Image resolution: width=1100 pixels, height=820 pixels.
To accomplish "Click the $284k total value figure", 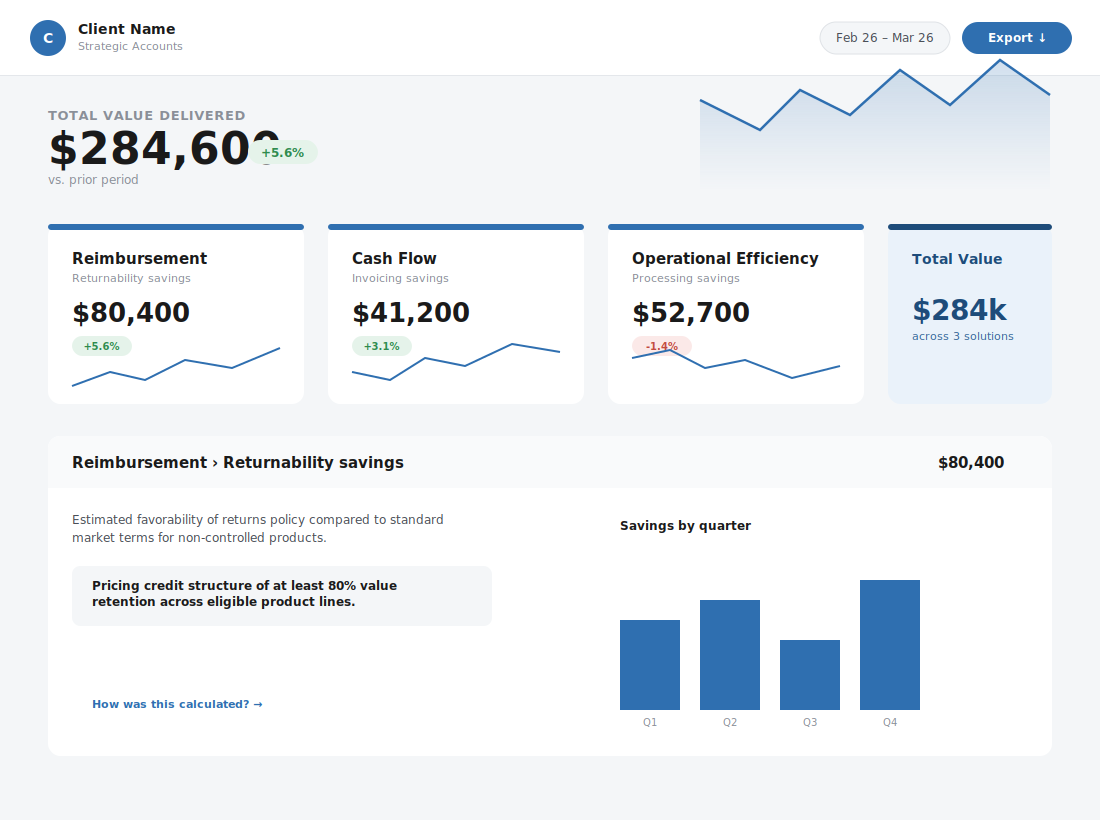I will coord(959,310).
